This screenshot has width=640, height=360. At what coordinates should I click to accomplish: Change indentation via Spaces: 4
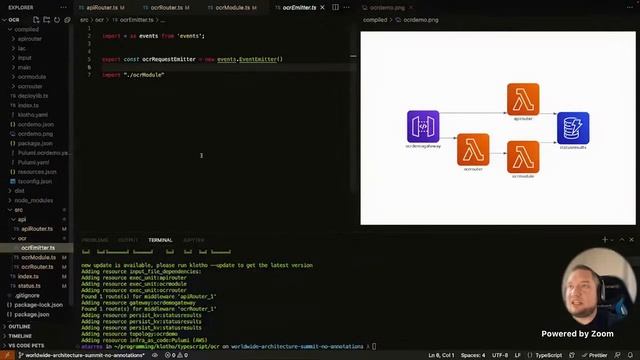click(473, 355)
